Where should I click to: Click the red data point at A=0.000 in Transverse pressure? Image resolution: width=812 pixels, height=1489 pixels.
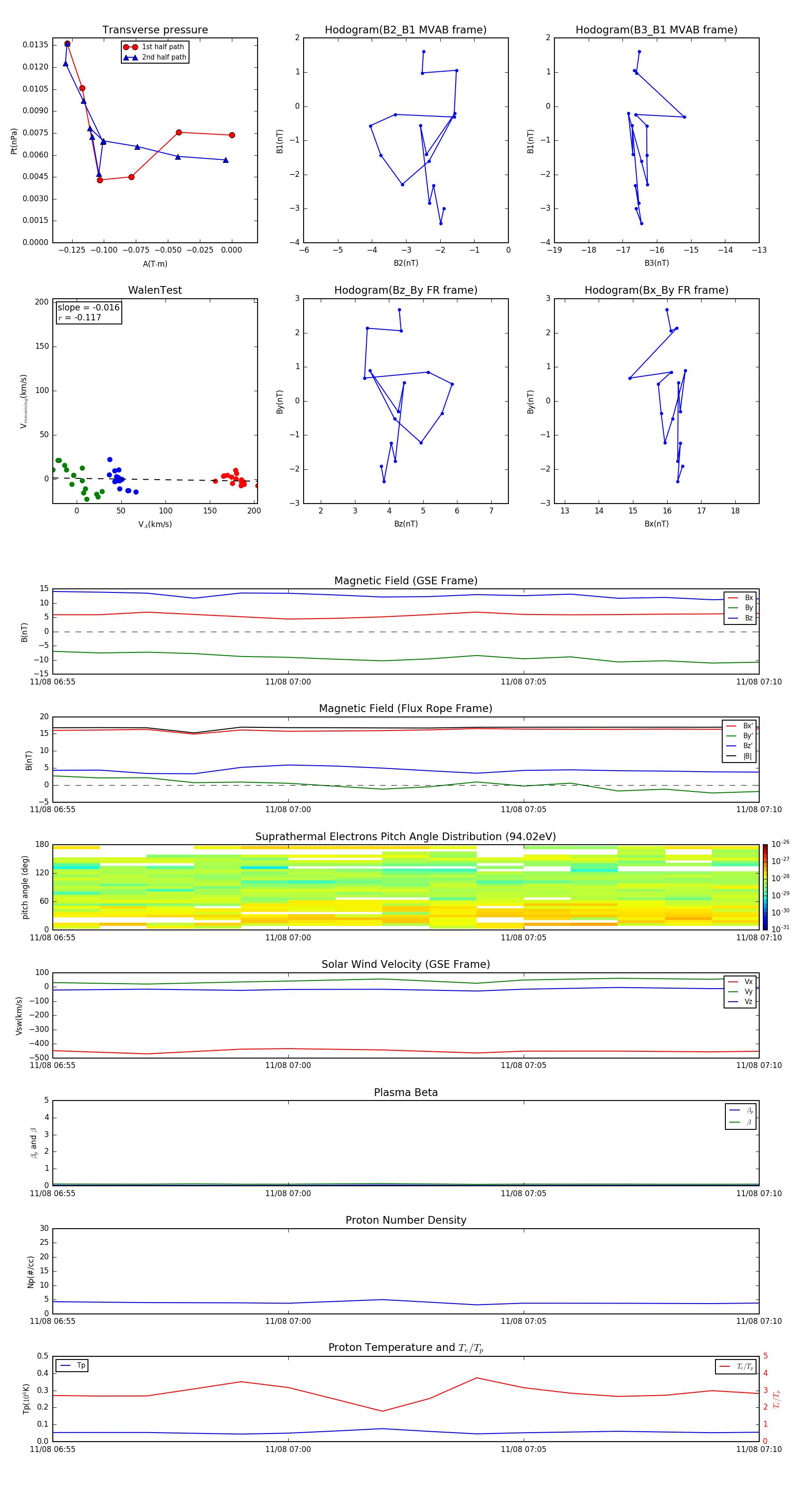click(232, 135)
